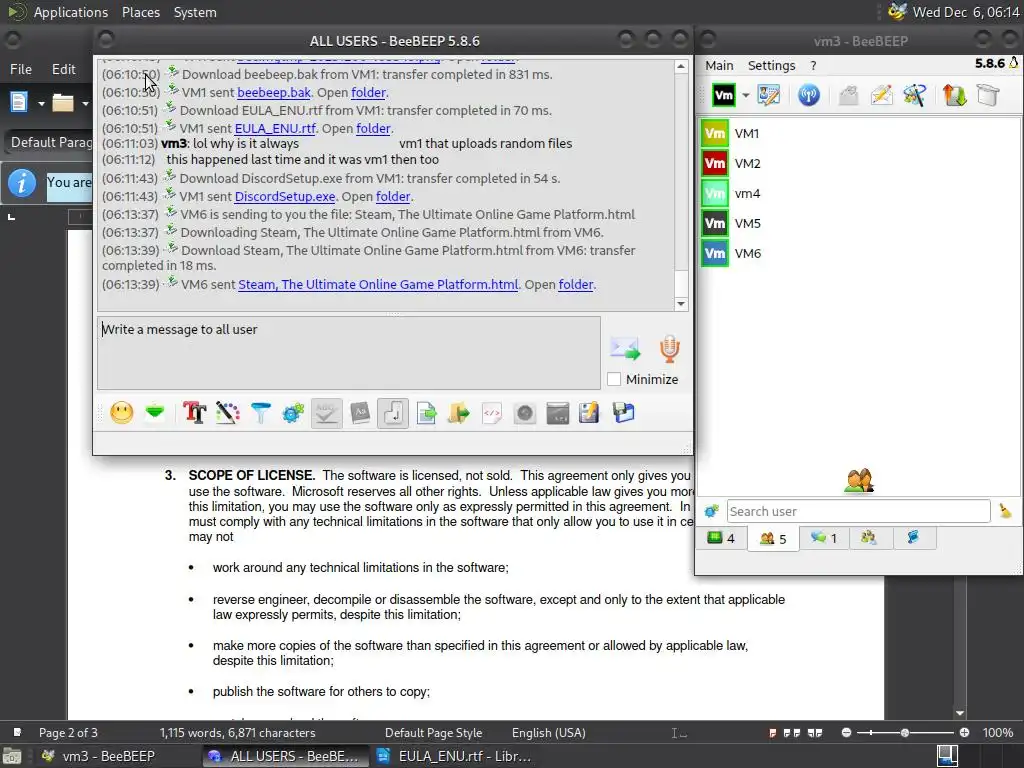
Task: Toggle spell checking ABC icon
Action: [x=327, y=413]
